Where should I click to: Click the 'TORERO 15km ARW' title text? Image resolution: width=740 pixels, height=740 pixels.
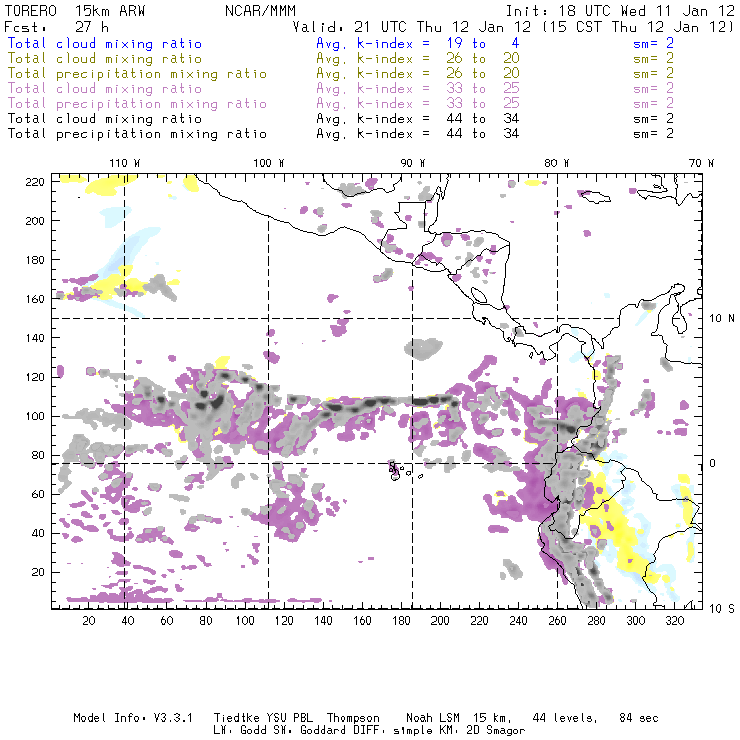click(75, 11)
